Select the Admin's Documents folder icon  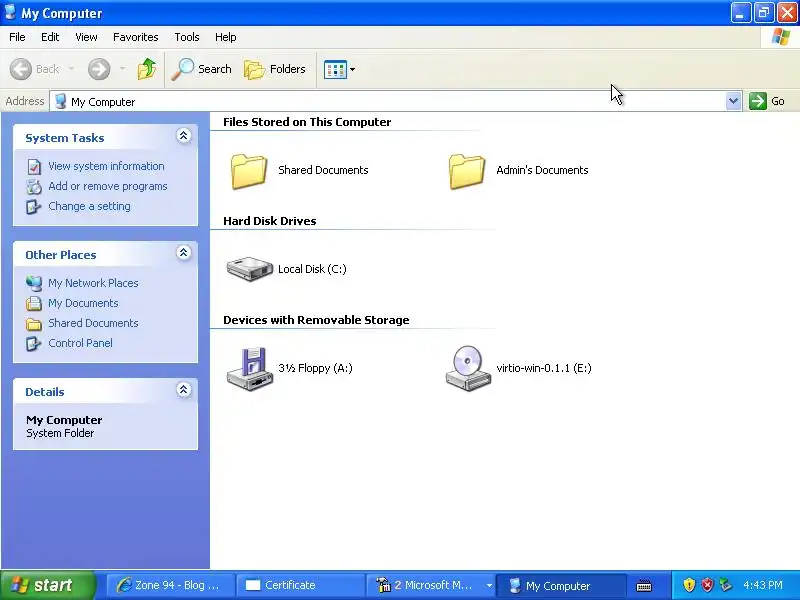[467, 171]
